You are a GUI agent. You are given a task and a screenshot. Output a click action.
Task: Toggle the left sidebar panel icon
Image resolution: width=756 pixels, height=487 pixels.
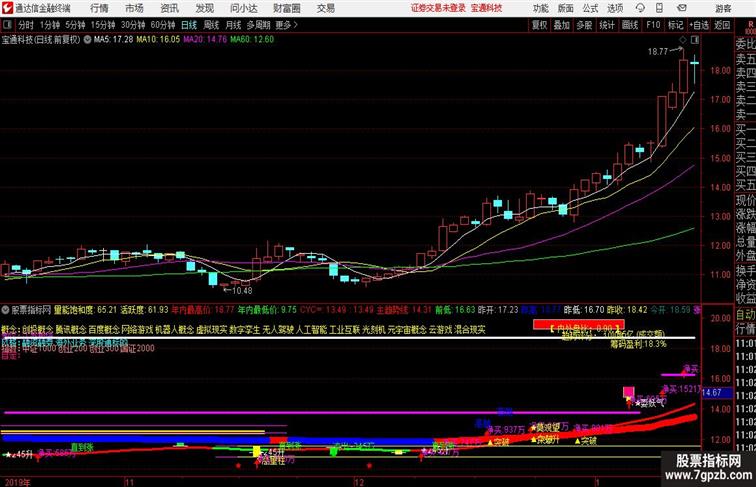click(7, 25)
